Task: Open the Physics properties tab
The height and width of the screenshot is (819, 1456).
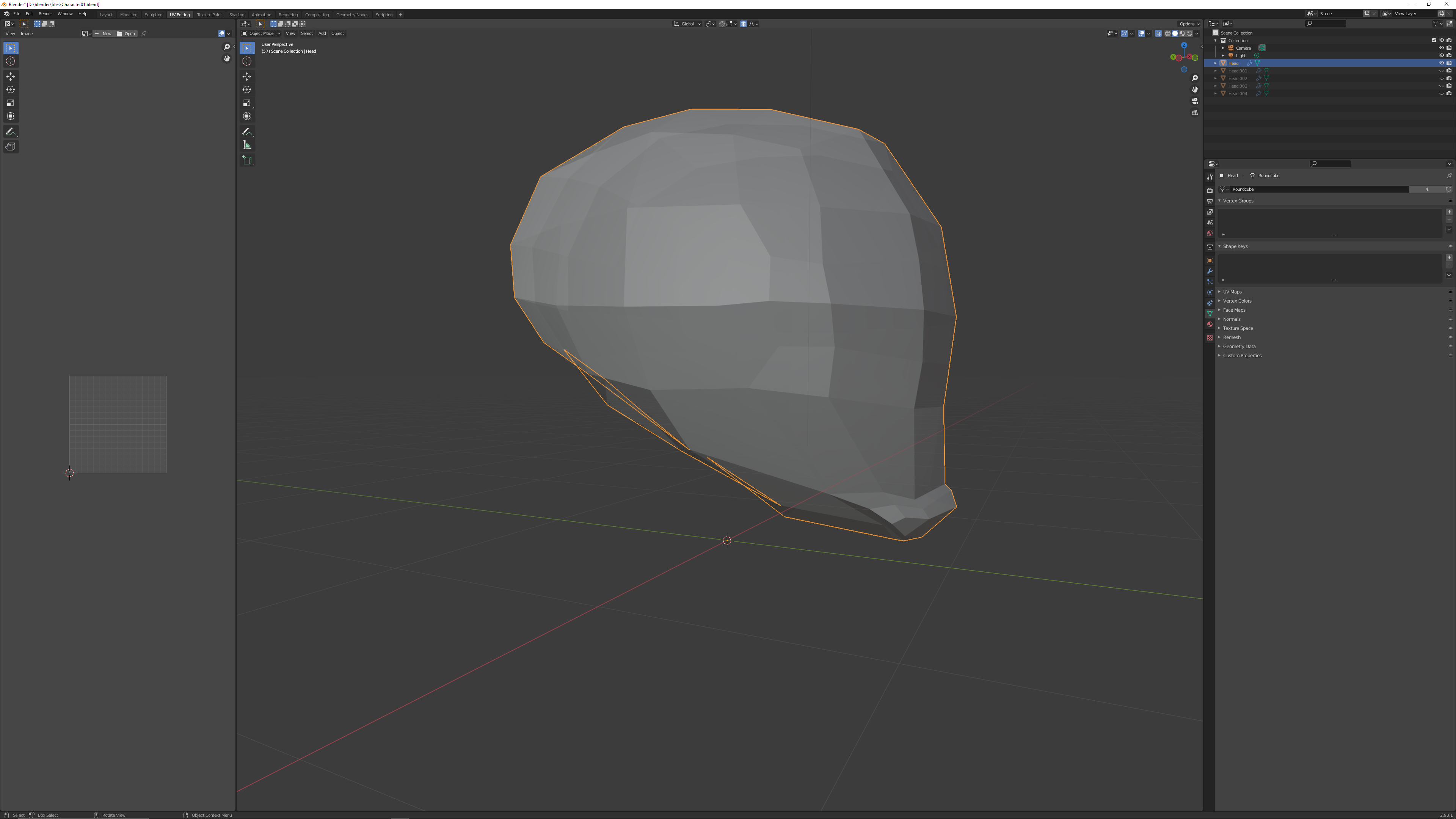Action: [x=1210, y=293]
